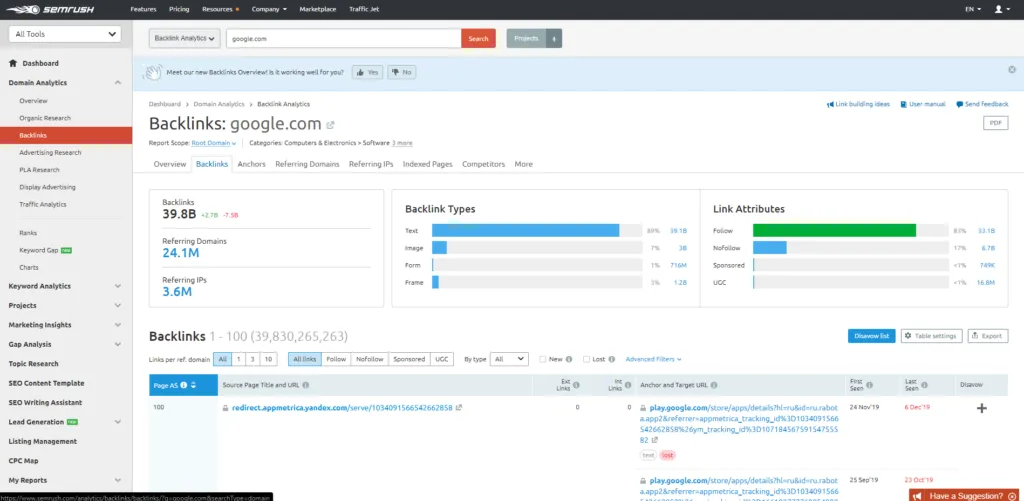1024x501 pixels.
Task: Open redirect.appmetrica.yandex.com external link icon
Action: [458, 408]
